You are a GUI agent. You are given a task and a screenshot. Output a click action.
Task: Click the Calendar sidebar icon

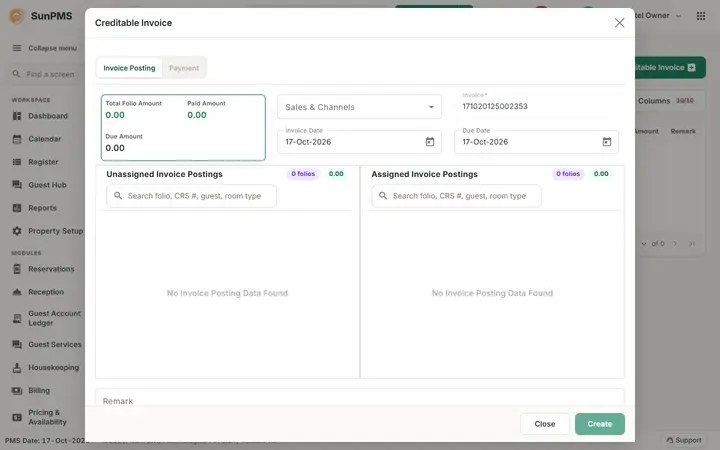(17, 139)
